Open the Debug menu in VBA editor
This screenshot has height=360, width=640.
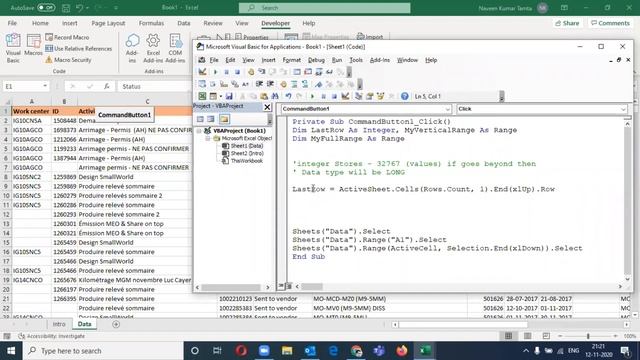[316, 60]
